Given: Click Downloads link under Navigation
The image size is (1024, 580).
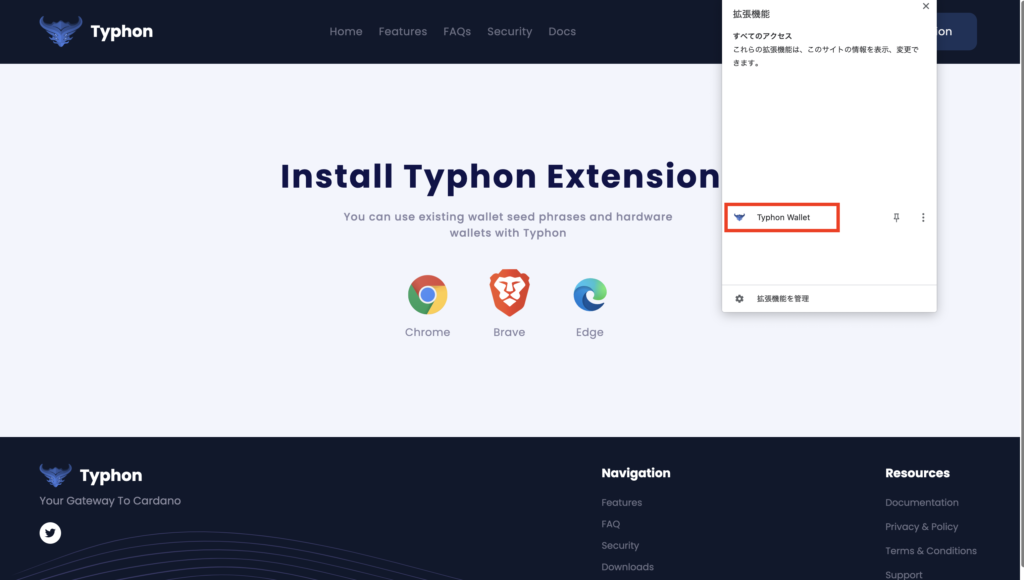Looking at the screenshot, I should click(627, 567).
